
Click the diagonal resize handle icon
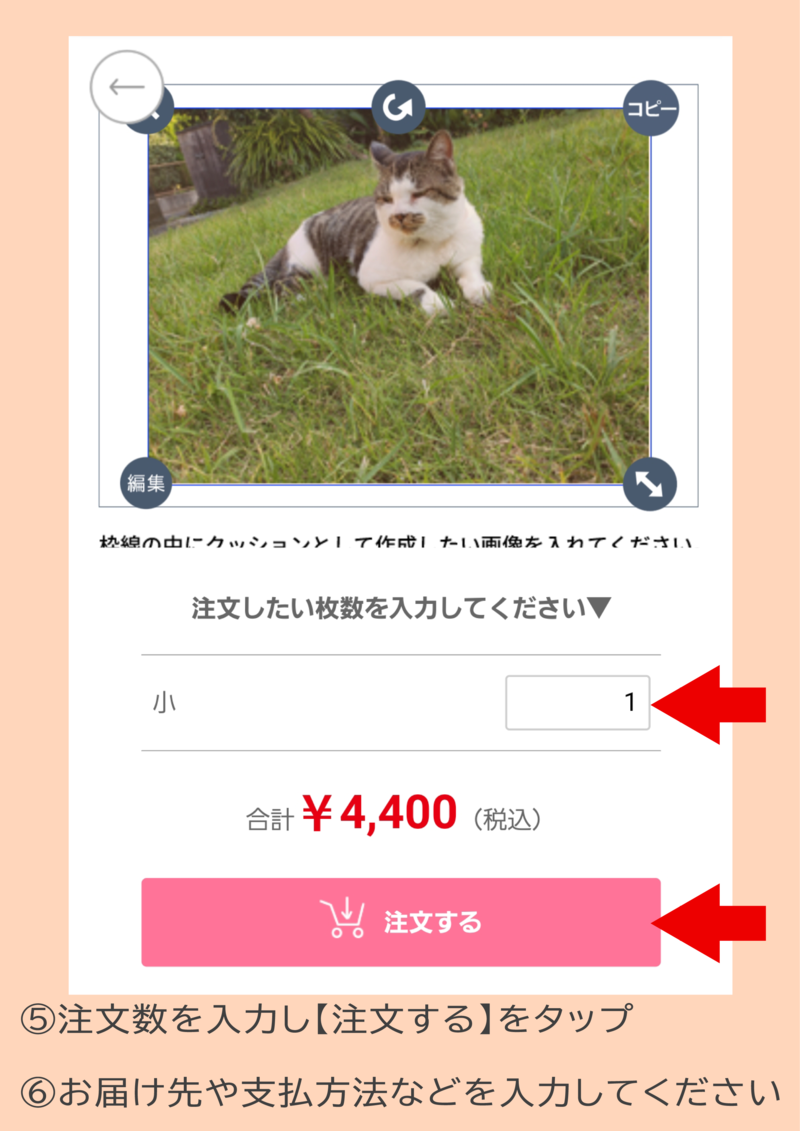(x=649, y=483)
